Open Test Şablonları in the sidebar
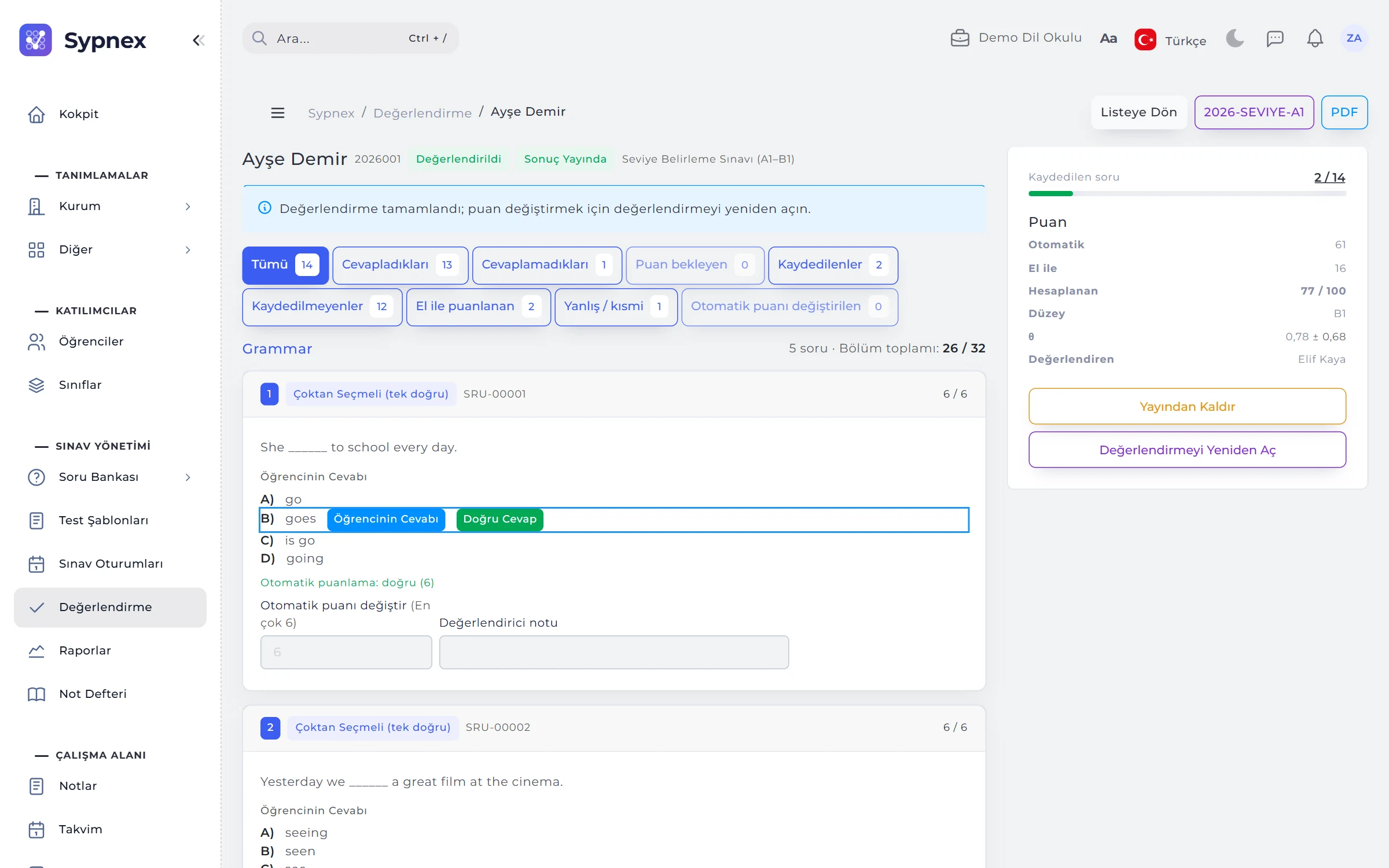Screen dimensions: 1389x868 pos(110,520)
